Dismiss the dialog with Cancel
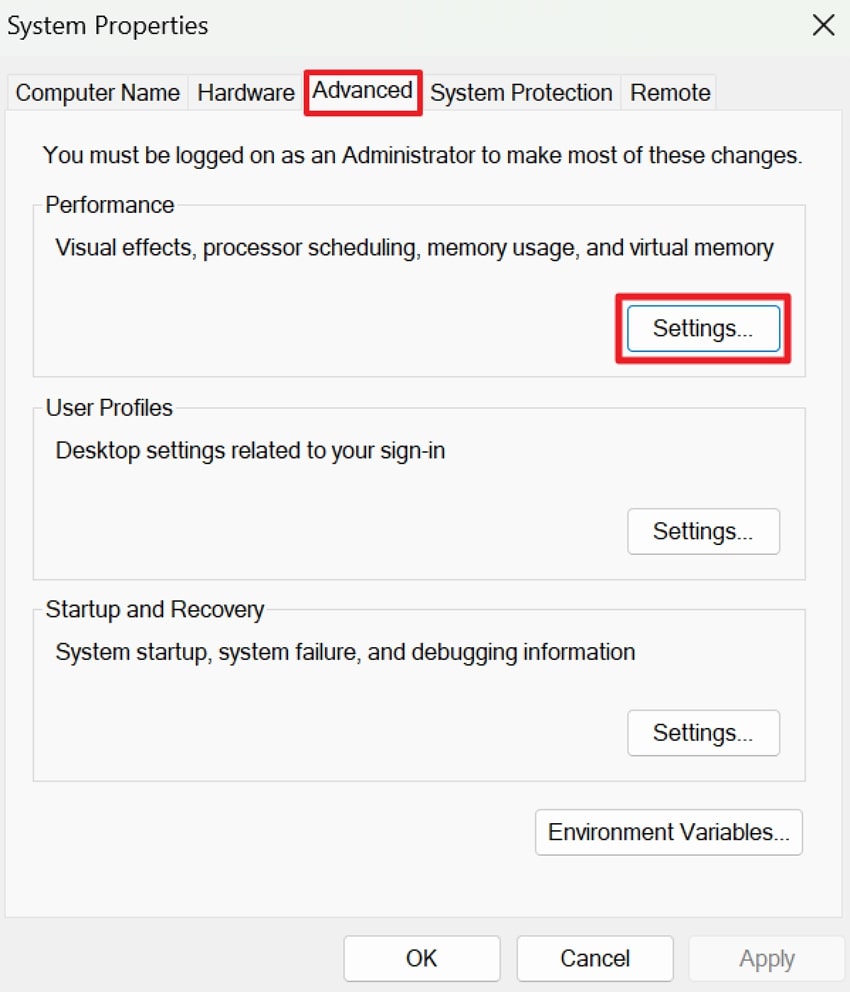 pos(594,958)
